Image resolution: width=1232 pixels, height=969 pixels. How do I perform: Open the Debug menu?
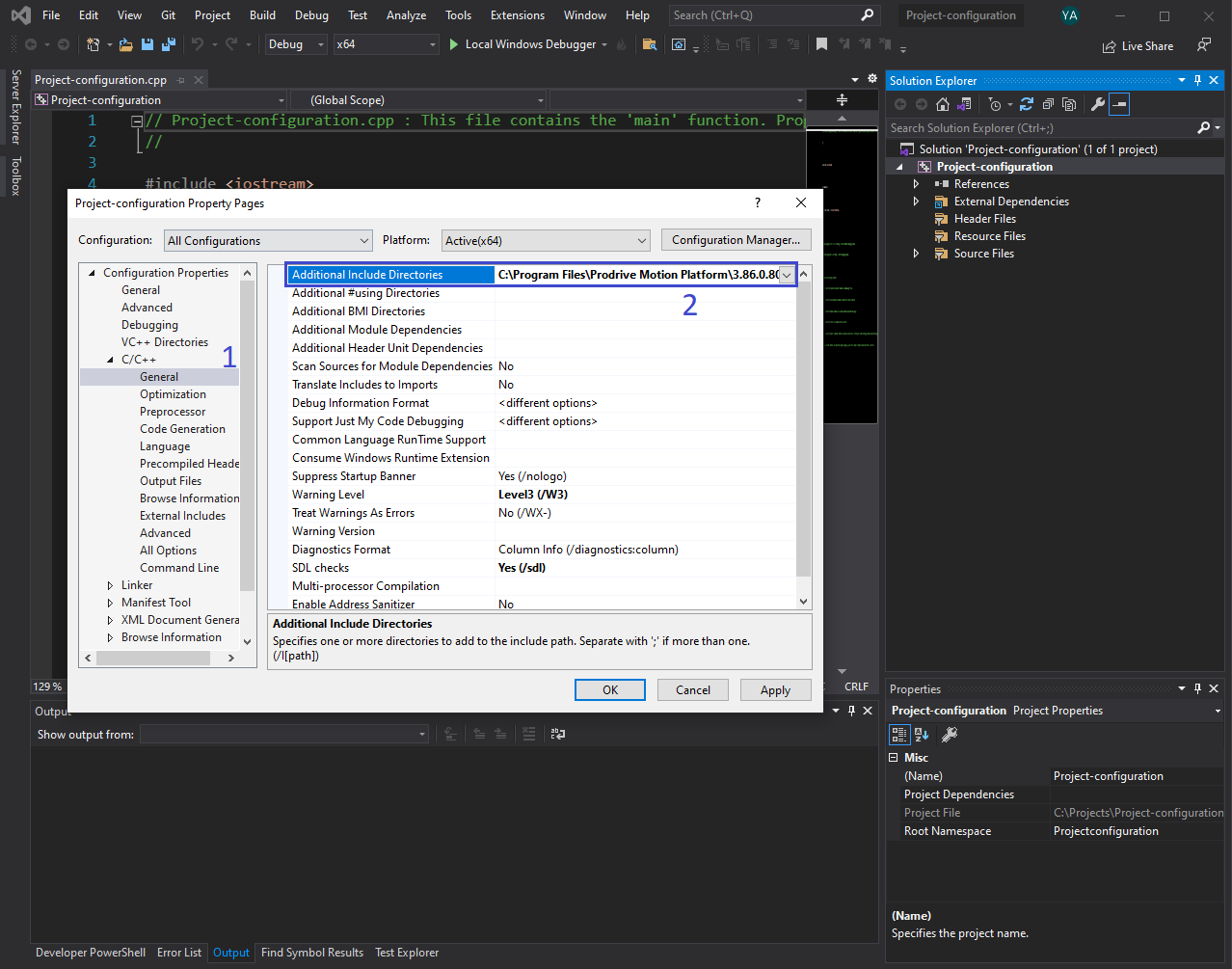311,14
